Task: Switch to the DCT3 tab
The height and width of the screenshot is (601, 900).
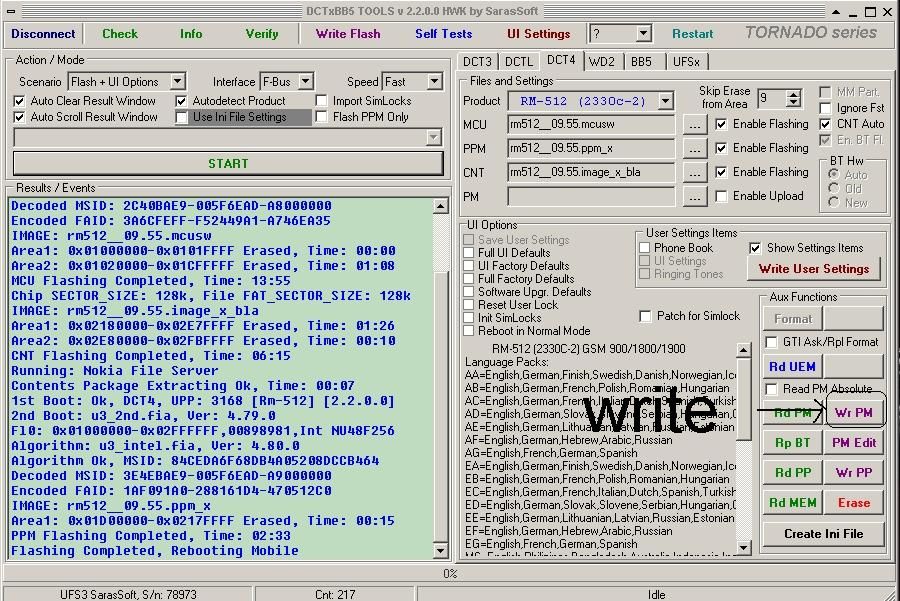Action: (x=478, y=62)
